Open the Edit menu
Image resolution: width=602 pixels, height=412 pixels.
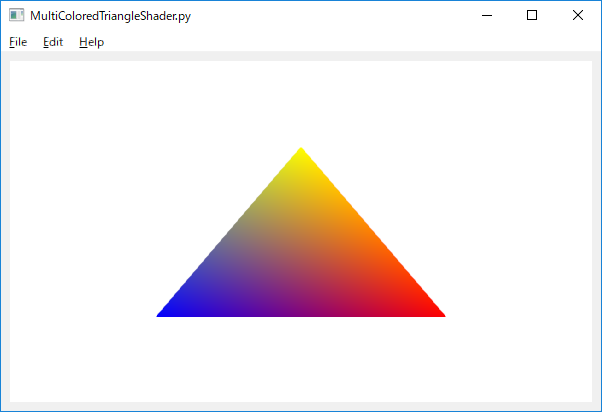click(x=53, y=42)
